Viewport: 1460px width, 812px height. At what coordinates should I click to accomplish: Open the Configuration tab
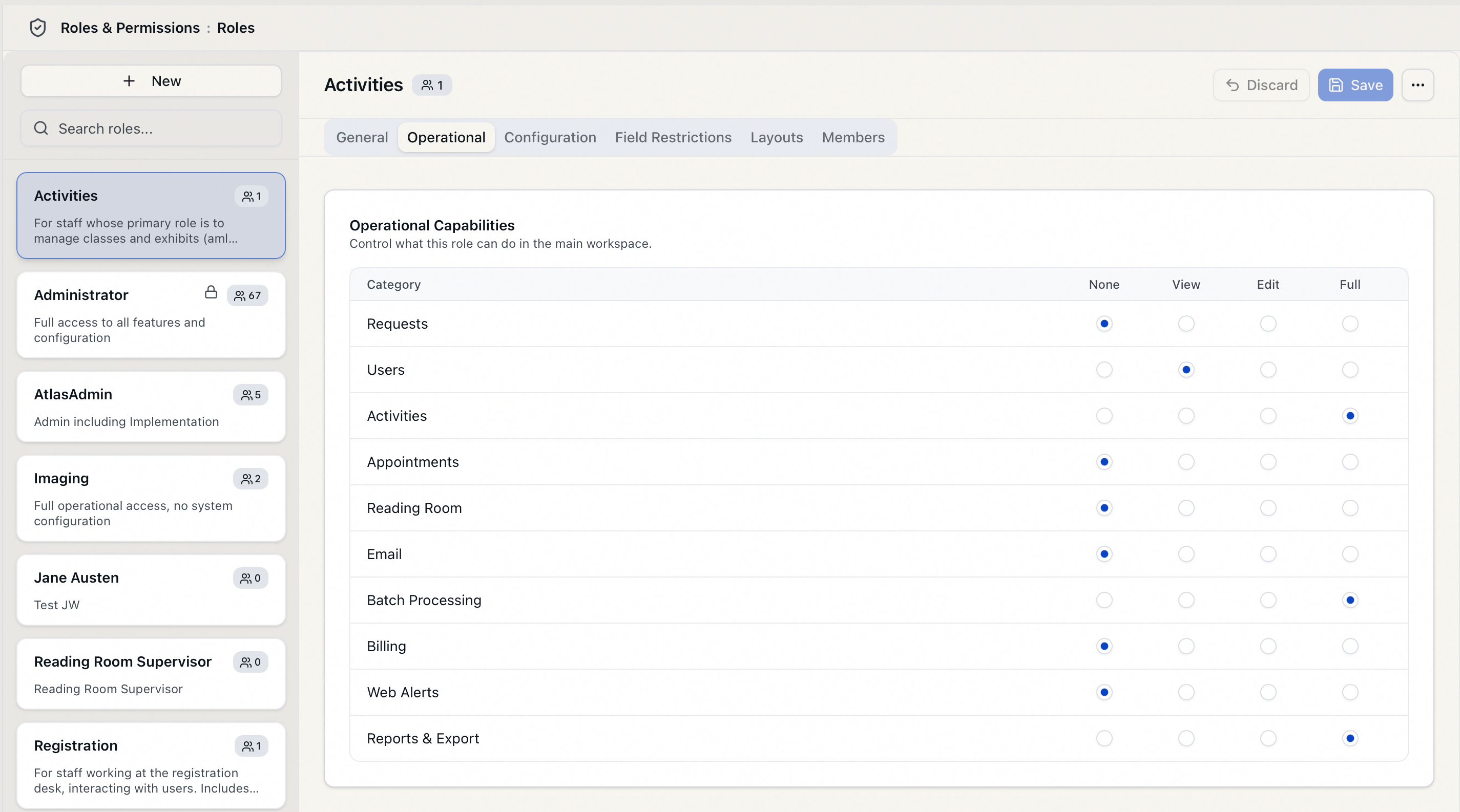click(550, 138)
